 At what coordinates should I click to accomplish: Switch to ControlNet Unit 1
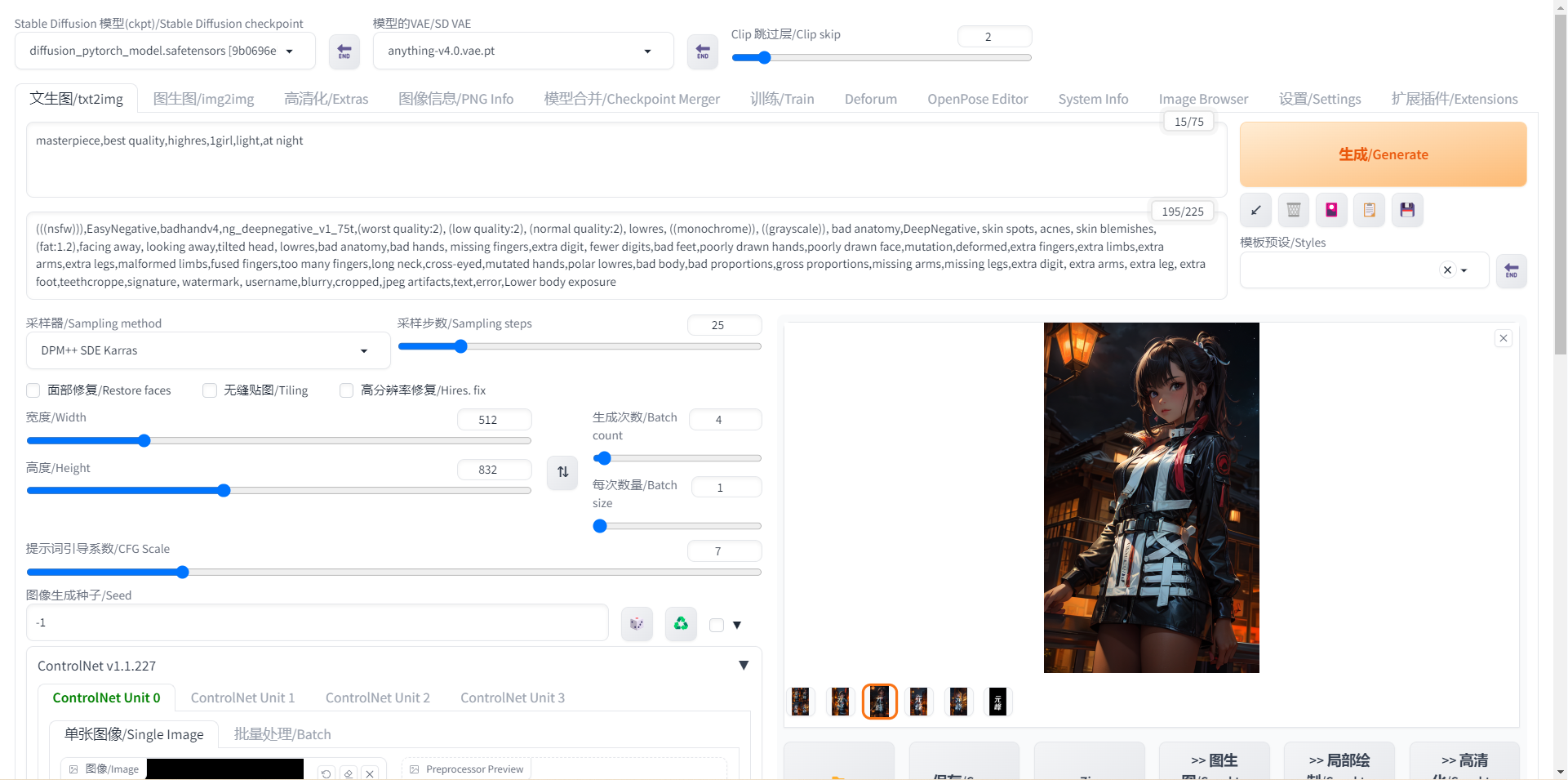[x=243, y=698]
